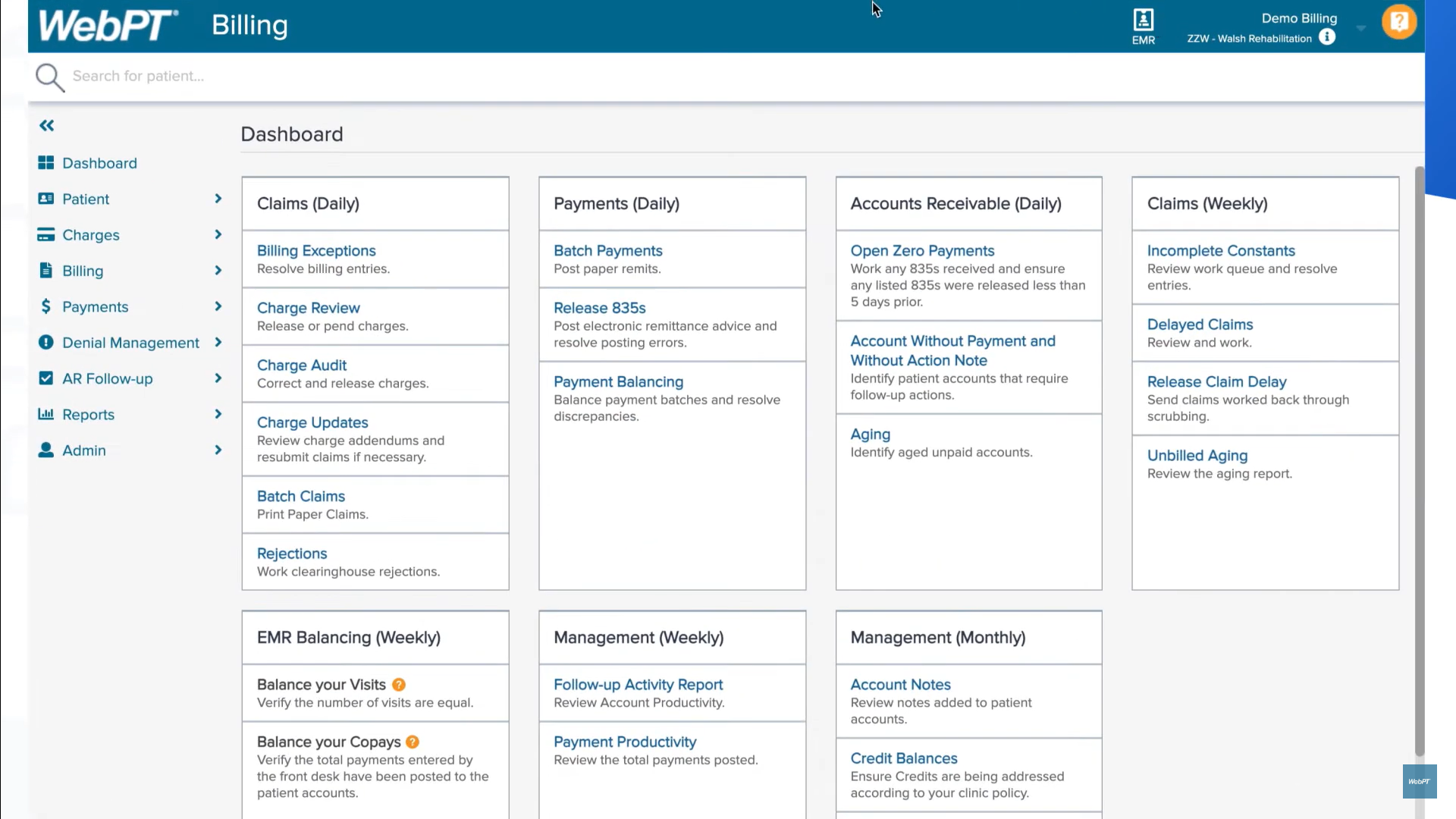Click Balance your Copays help icon
The width and height of the screenshot is (1456, 819).
tap(413, 742)
